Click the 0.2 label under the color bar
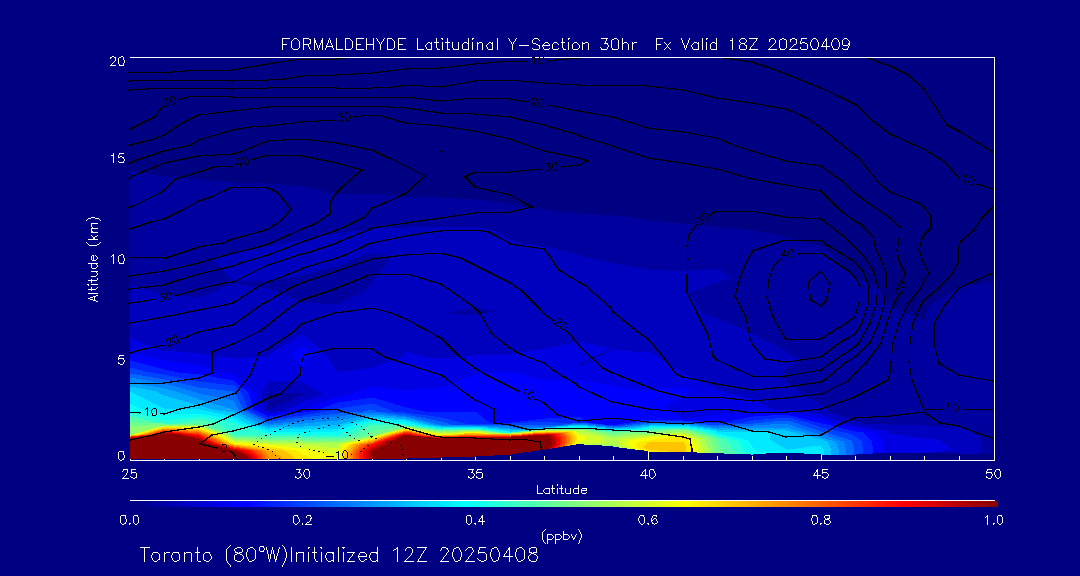The height and width of the screenshot is (576, 1080). [x=302, y=520]
